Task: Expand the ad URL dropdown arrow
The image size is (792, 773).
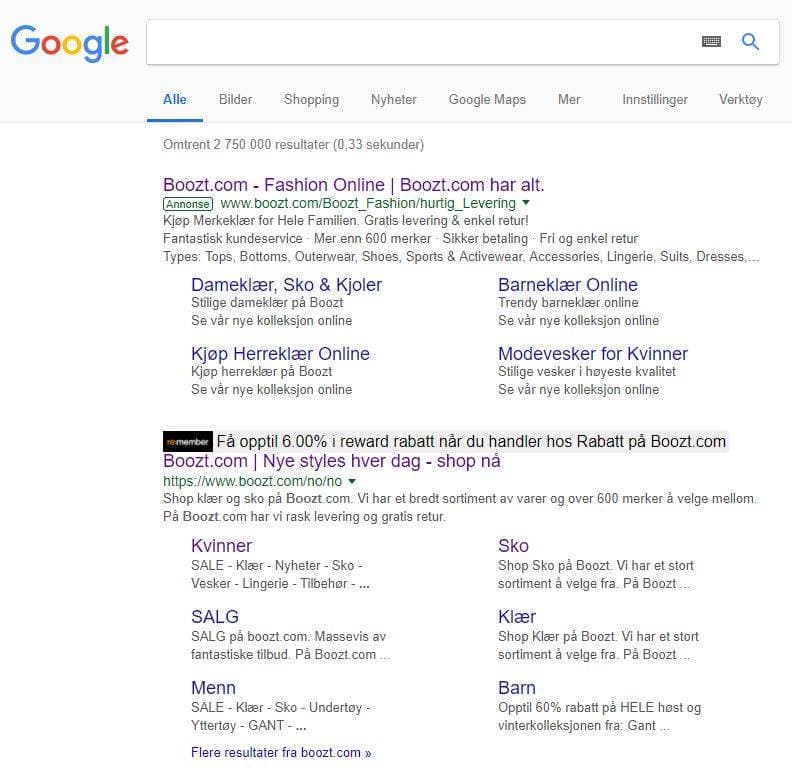Action: (526, 204)
